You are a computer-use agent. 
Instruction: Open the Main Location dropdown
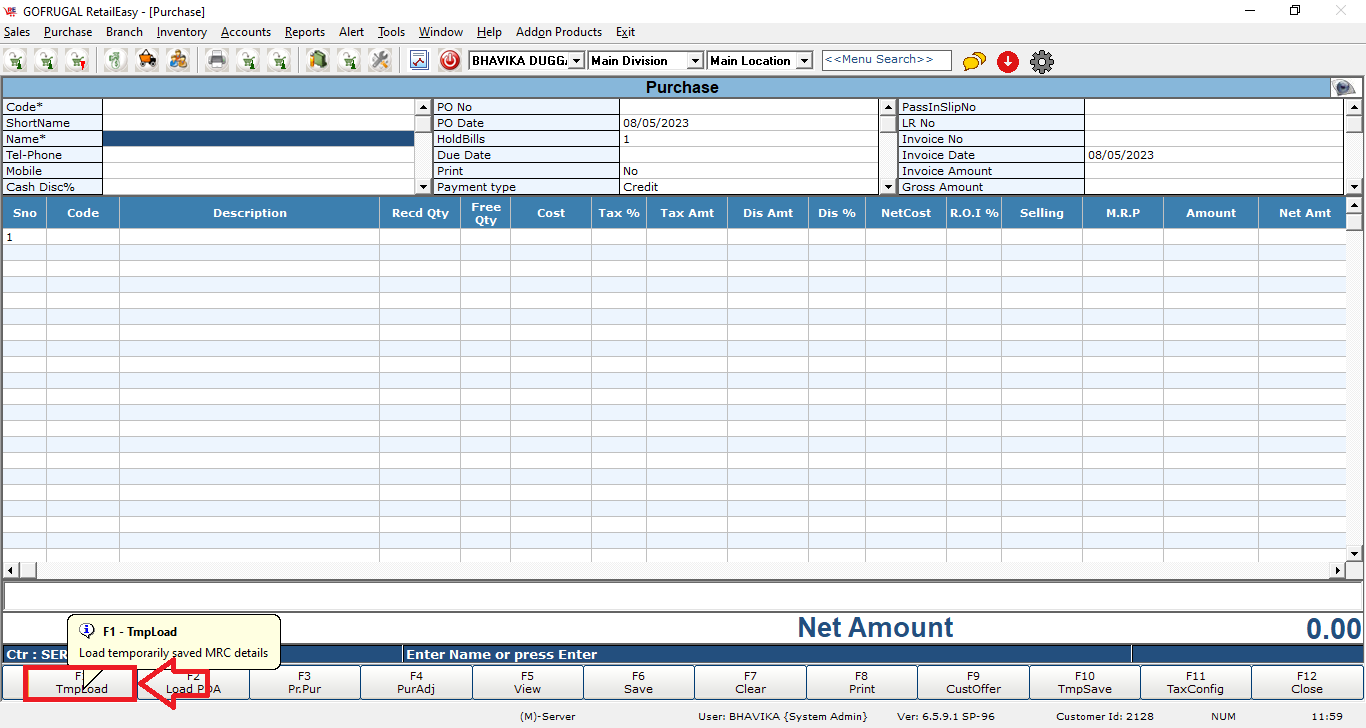click(x=811, y=61)
